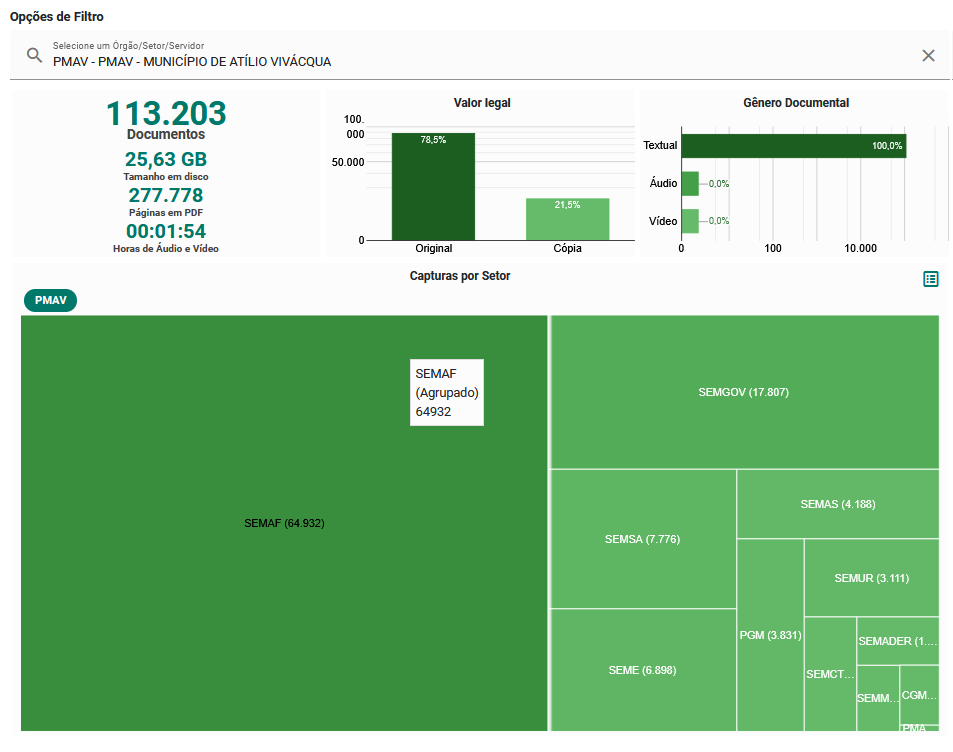
Task: Select the SEMGOV (17.807) treemap tile
Action: [x=743, y=392]
